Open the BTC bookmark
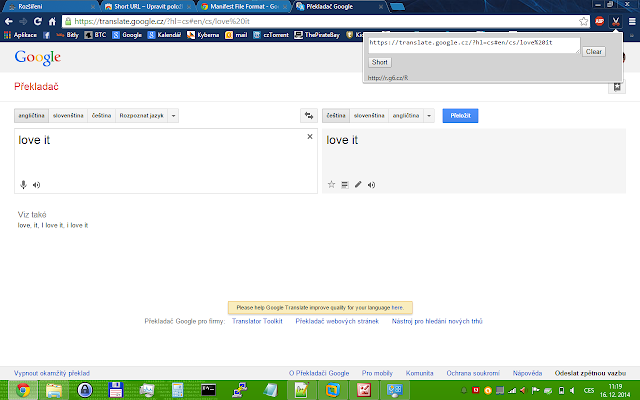This screenshot has height=400, width=640. tap(96, 35)
